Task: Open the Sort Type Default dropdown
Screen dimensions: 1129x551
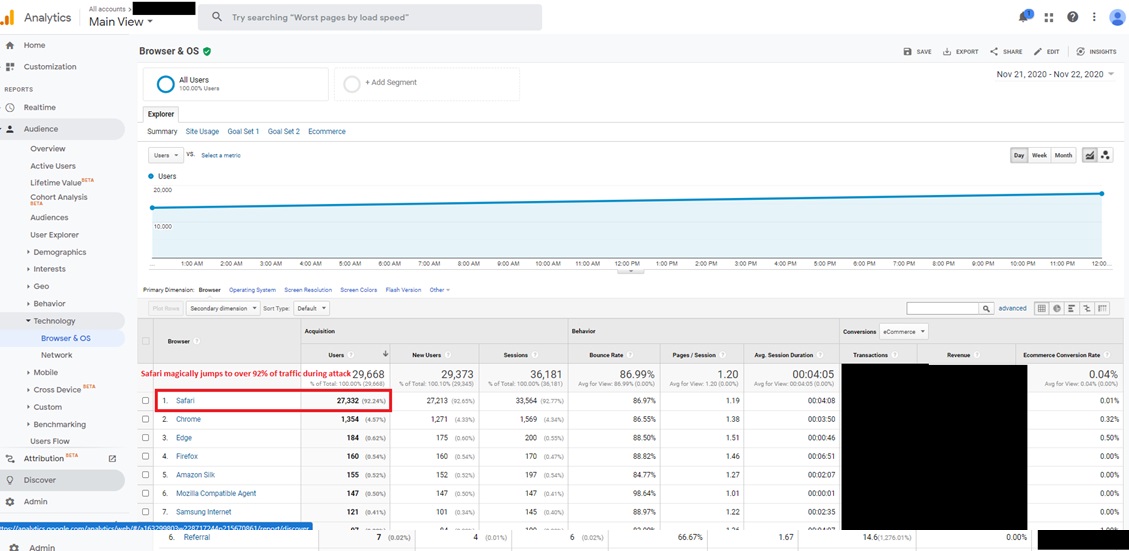Action: coord(312,308)
